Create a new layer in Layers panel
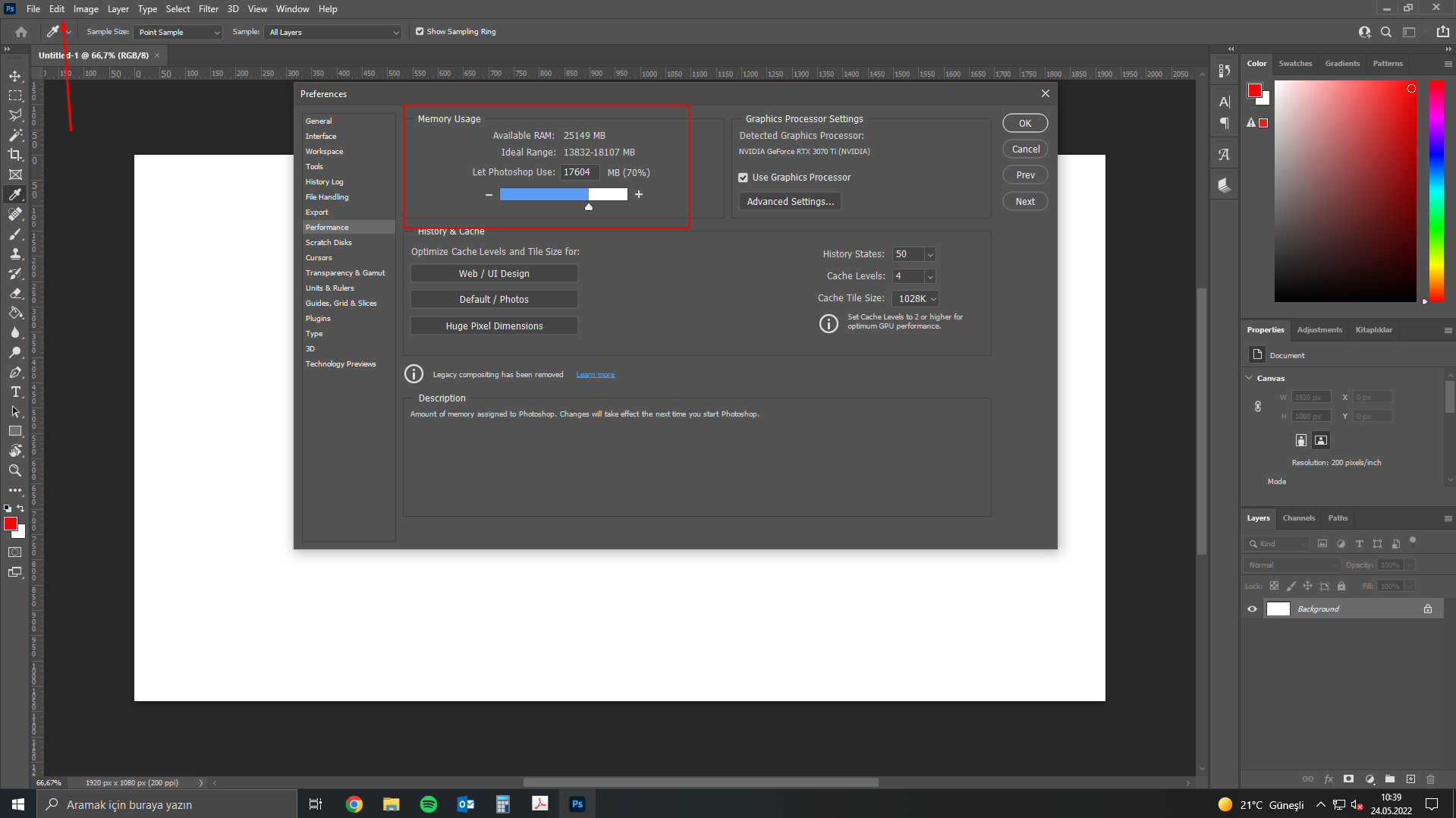This screenshot has height=818, width=1456. 1410,779
